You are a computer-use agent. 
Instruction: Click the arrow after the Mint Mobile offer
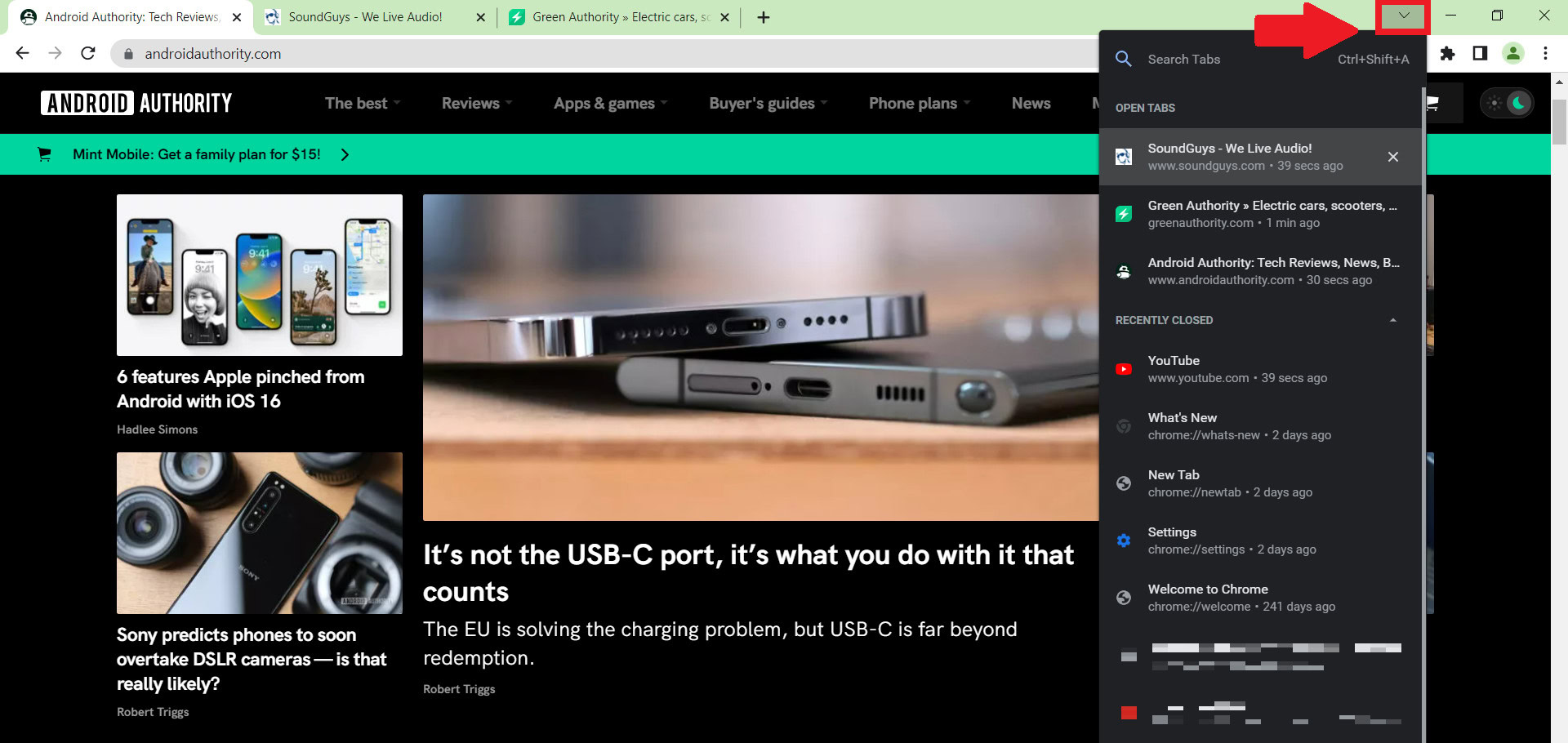click(x=345, y=154)
